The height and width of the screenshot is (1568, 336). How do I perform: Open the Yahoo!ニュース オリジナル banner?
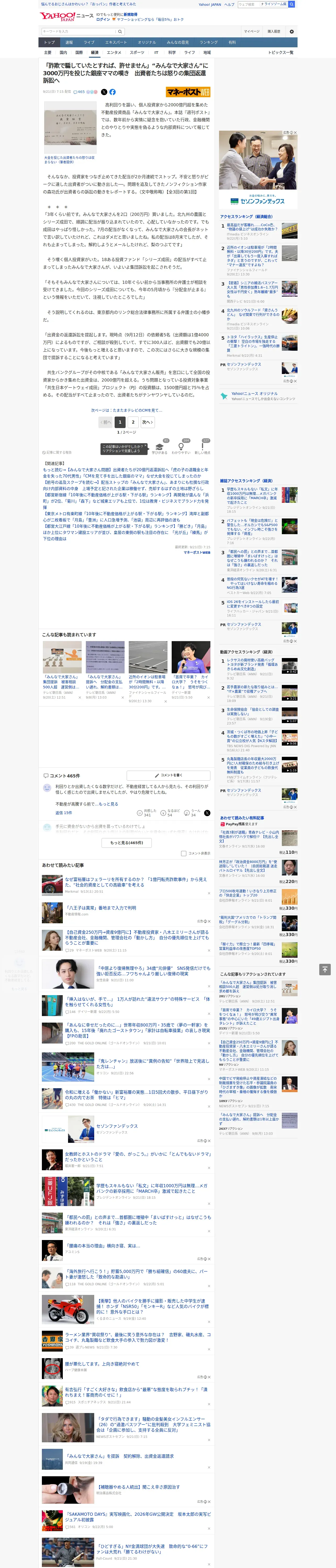(x=259, y=396)
